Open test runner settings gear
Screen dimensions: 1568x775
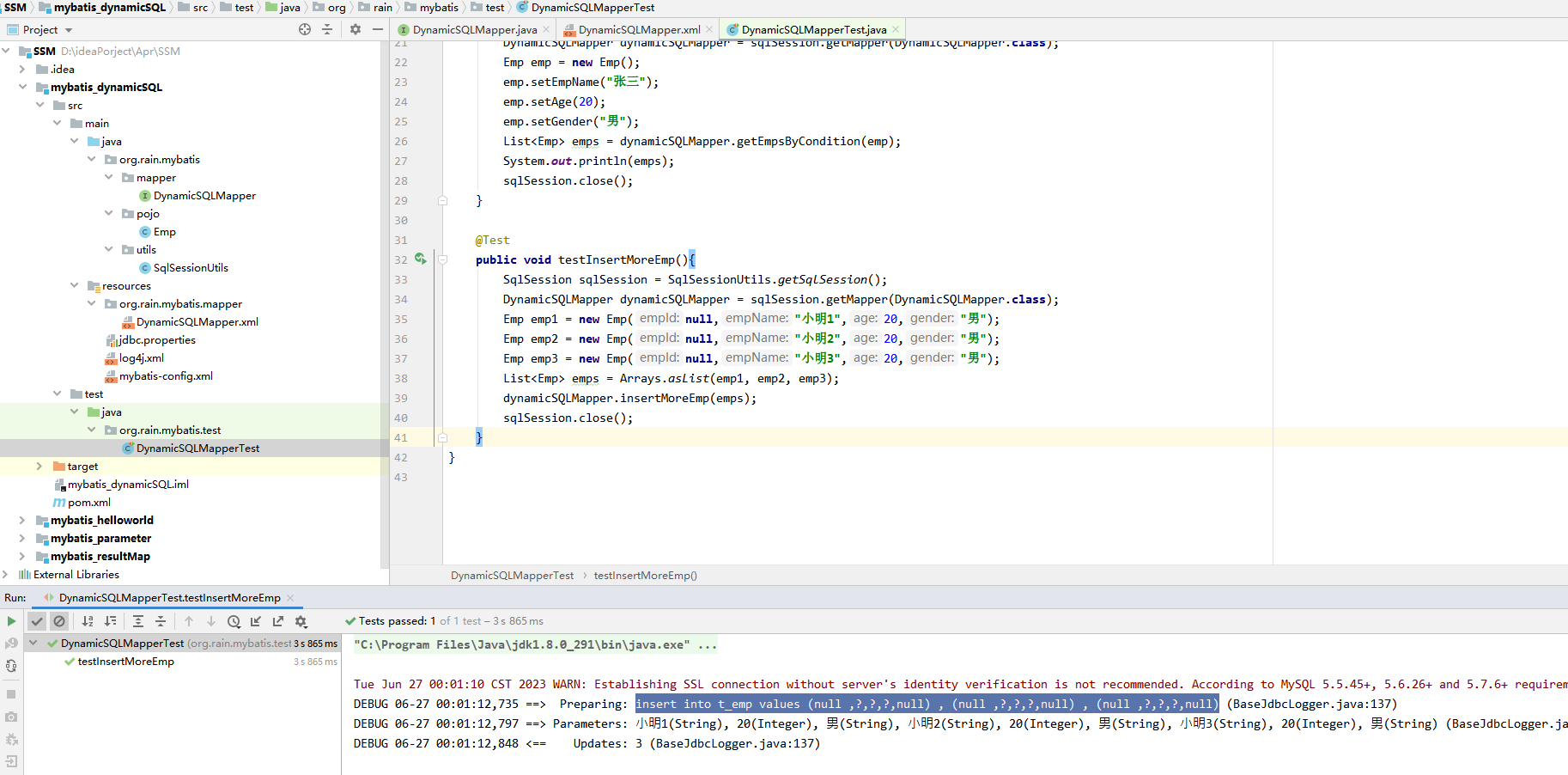301,621
